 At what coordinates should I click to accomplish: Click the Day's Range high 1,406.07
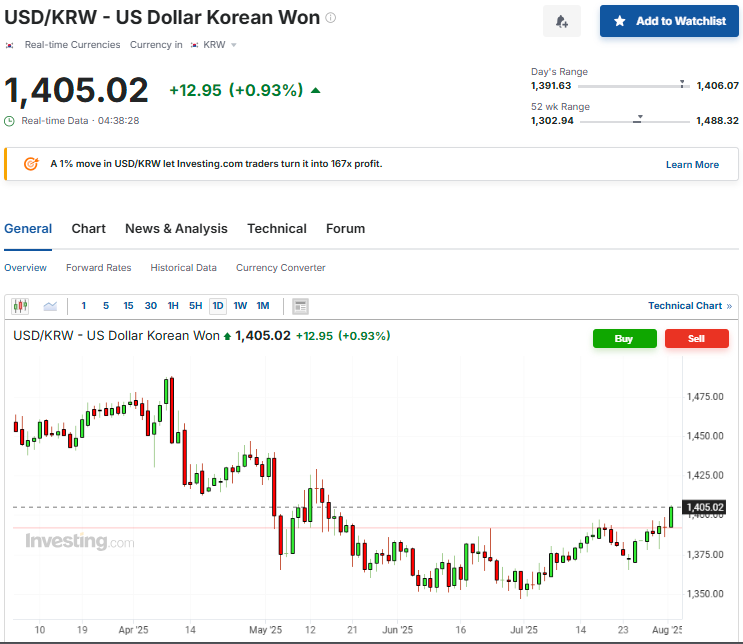click(x=717, y=86)
